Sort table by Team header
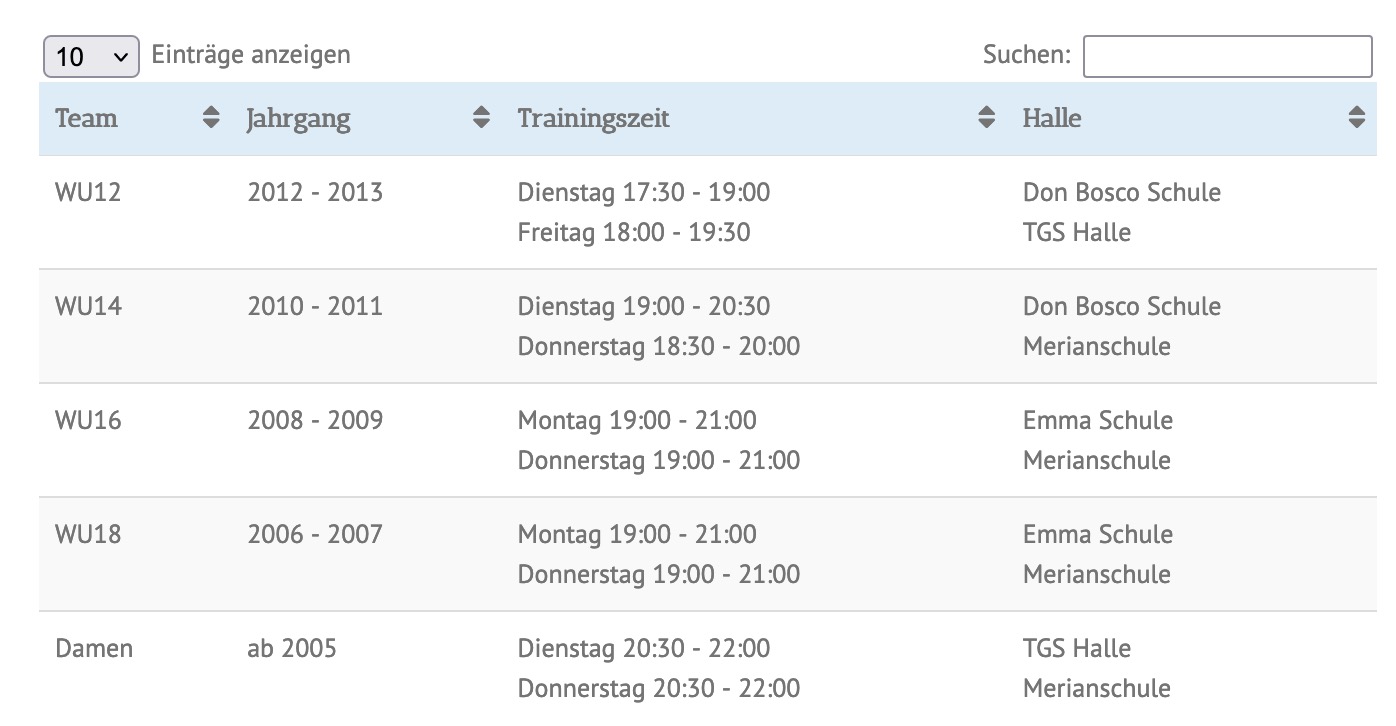The image size is (1396, 726). pyautogui.click(x=87, y=118)
